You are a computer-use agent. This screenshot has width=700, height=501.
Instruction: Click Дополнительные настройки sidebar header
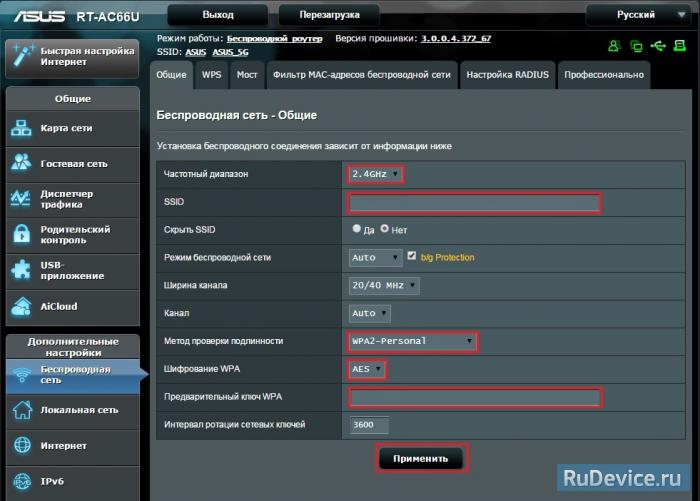73,347
